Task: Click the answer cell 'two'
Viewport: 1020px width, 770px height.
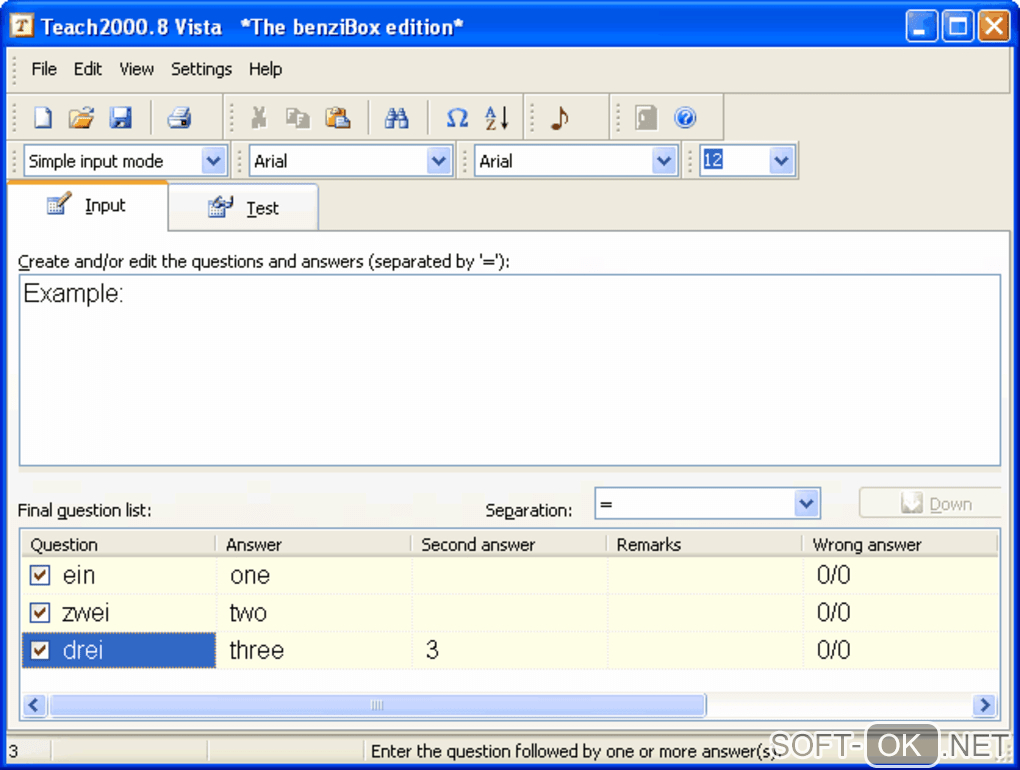Action: click(314, 613)
